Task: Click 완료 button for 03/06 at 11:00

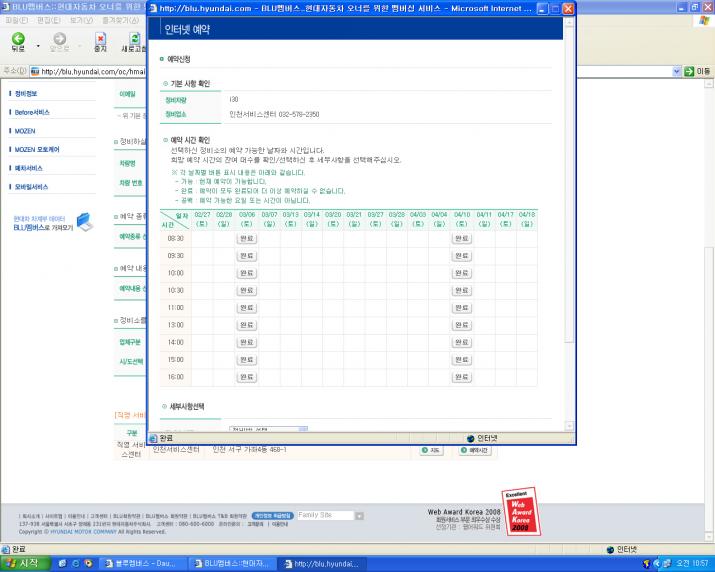Action: click(247, 308)
